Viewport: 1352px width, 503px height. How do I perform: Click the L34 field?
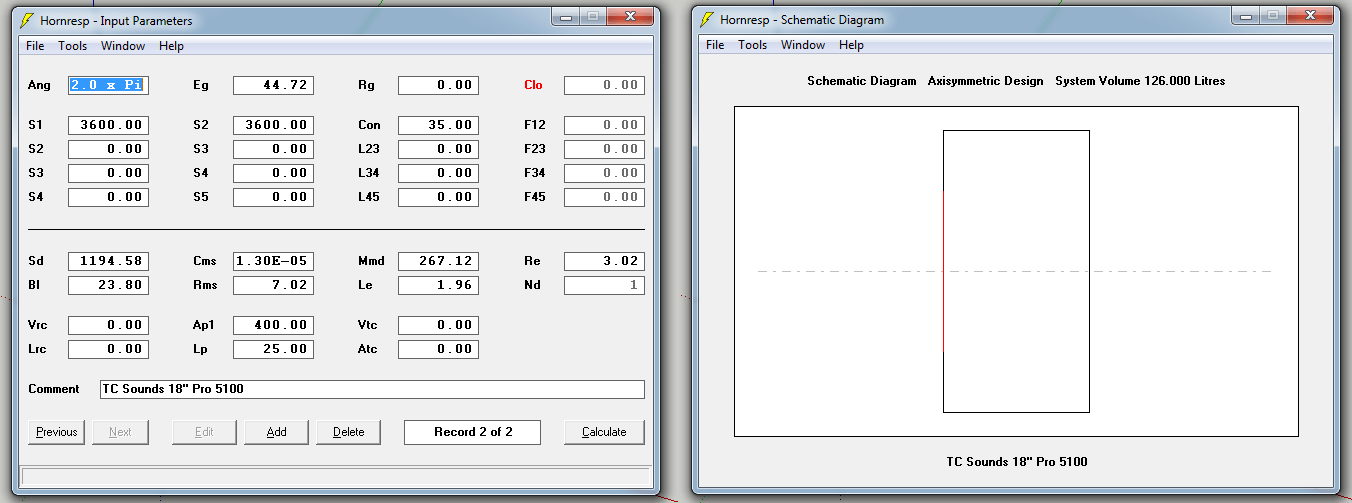438,173
